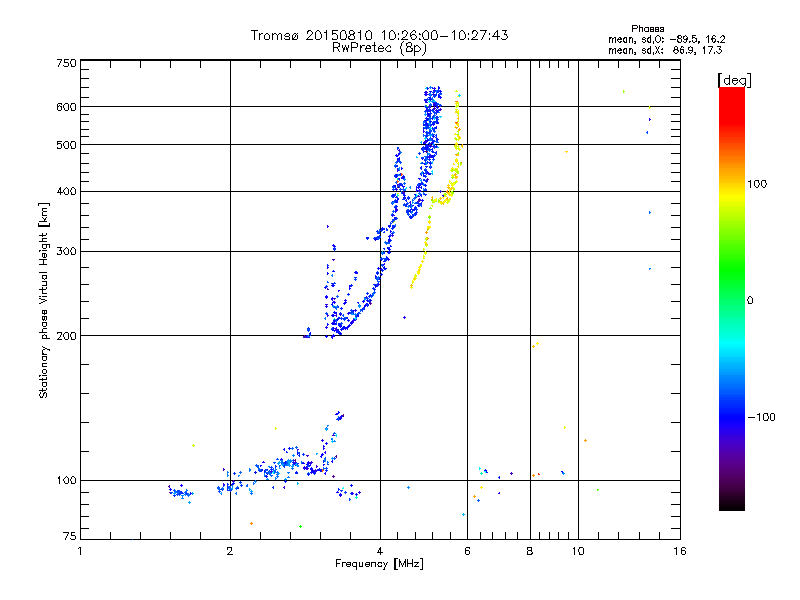Click x-axis tick label '16'

(x=680, y=551)
